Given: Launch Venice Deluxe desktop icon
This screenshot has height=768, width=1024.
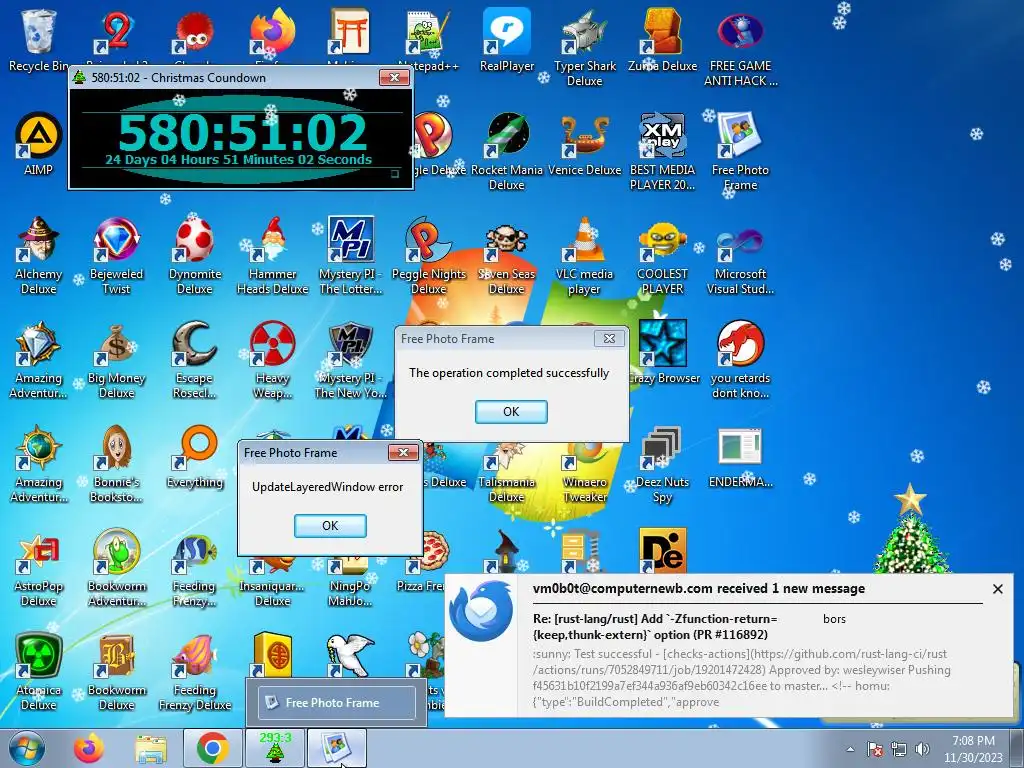Looking at the screenshot, I should point(584,144).
